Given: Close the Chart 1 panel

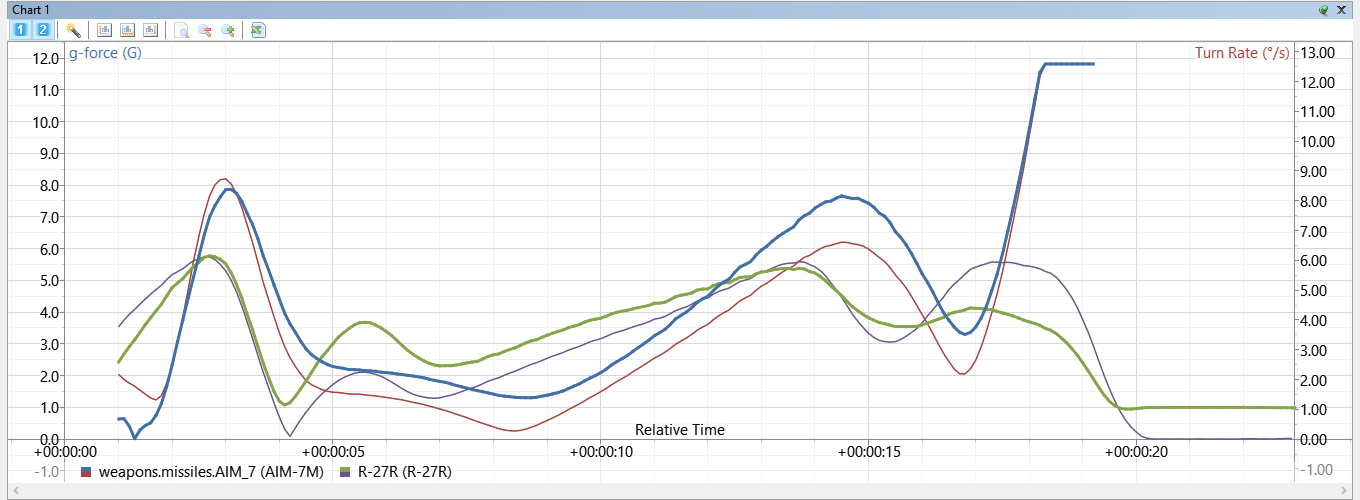Looking at the screenshot, I should point(1341,9).
